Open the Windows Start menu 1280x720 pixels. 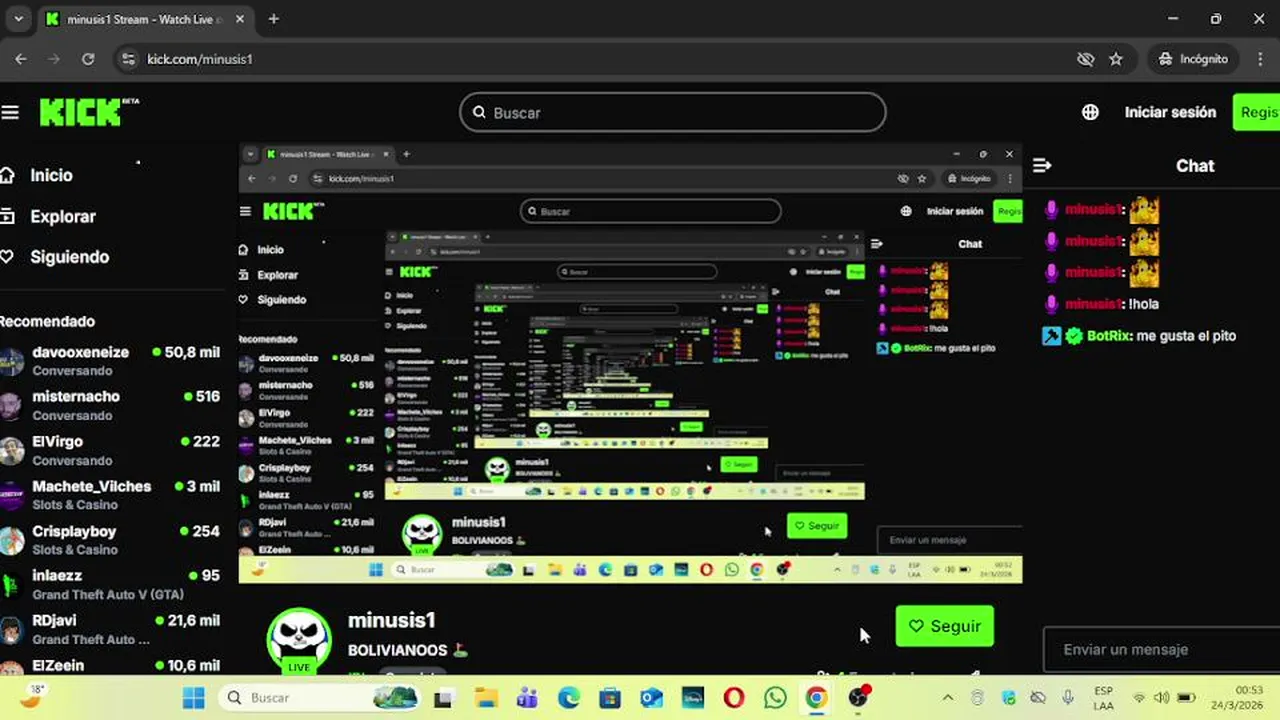coord(194,698)
